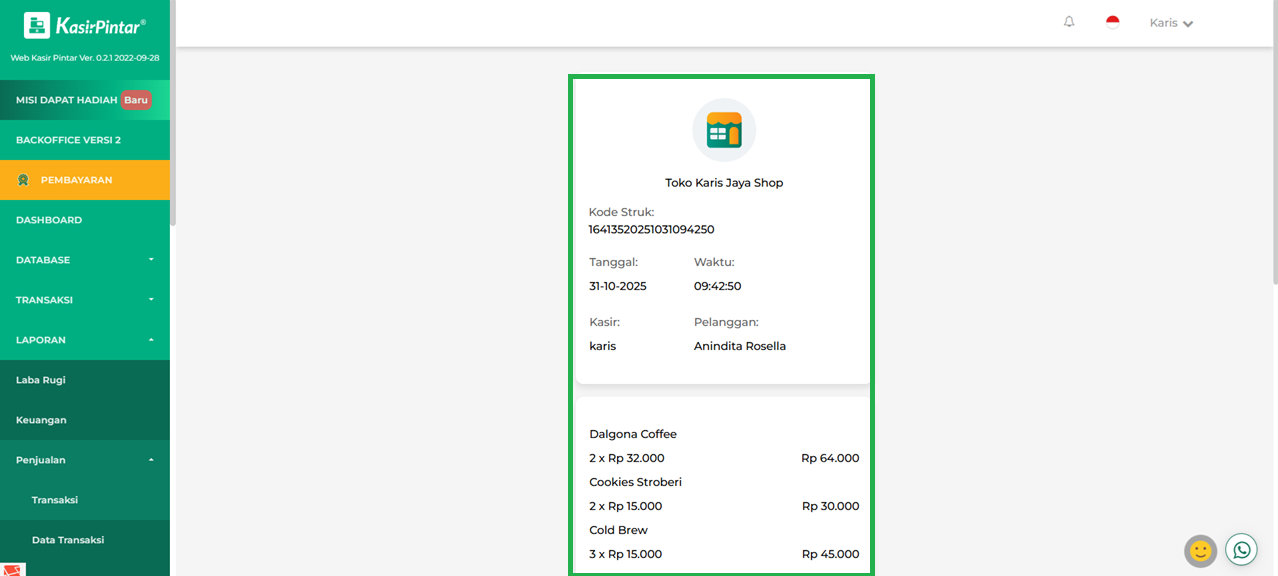Open the Keuangan report
Screen dimensions: 1278x576
(41, 420)
